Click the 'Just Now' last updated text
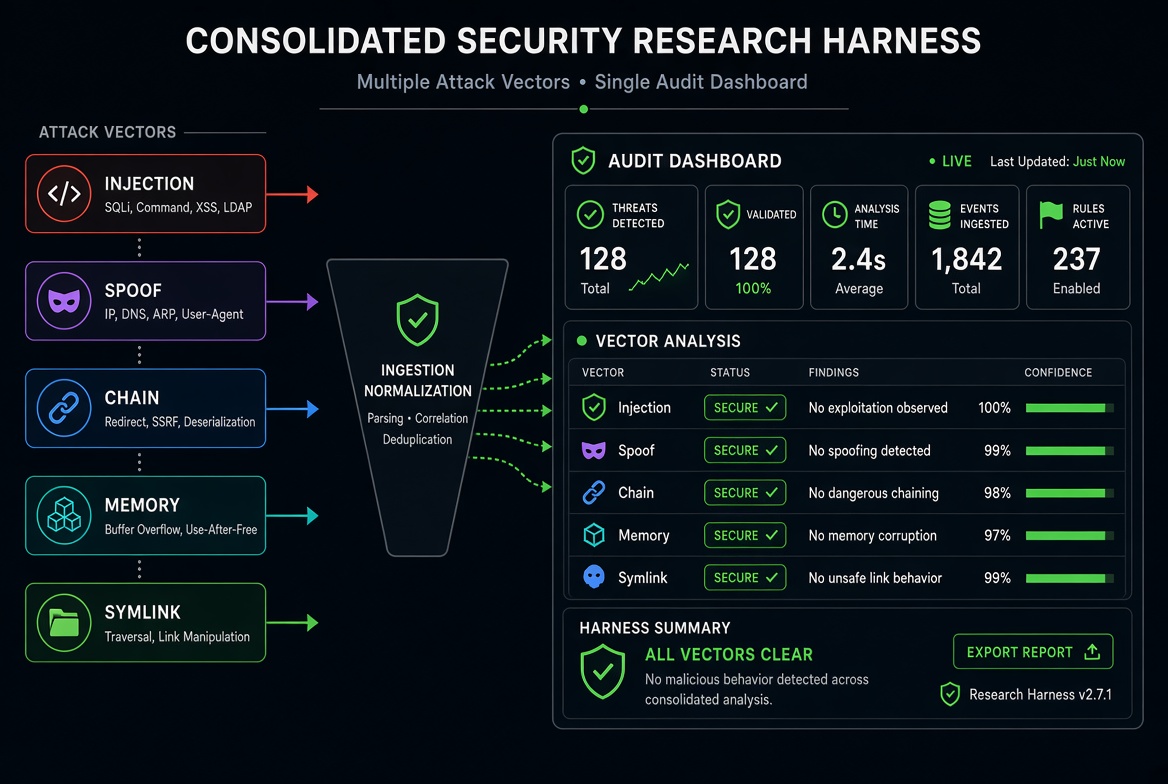Screen dimensions: 1168x784 point(1099,161)
